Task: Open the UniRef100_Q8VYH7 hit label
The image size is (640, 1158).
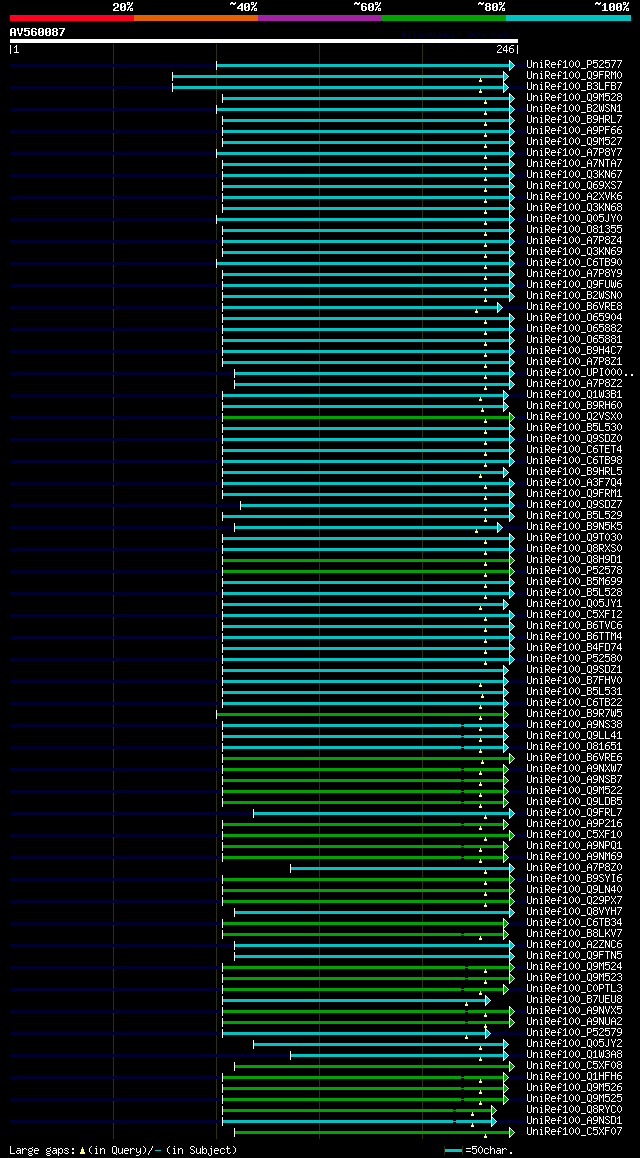Action: (x=574, y=911)
